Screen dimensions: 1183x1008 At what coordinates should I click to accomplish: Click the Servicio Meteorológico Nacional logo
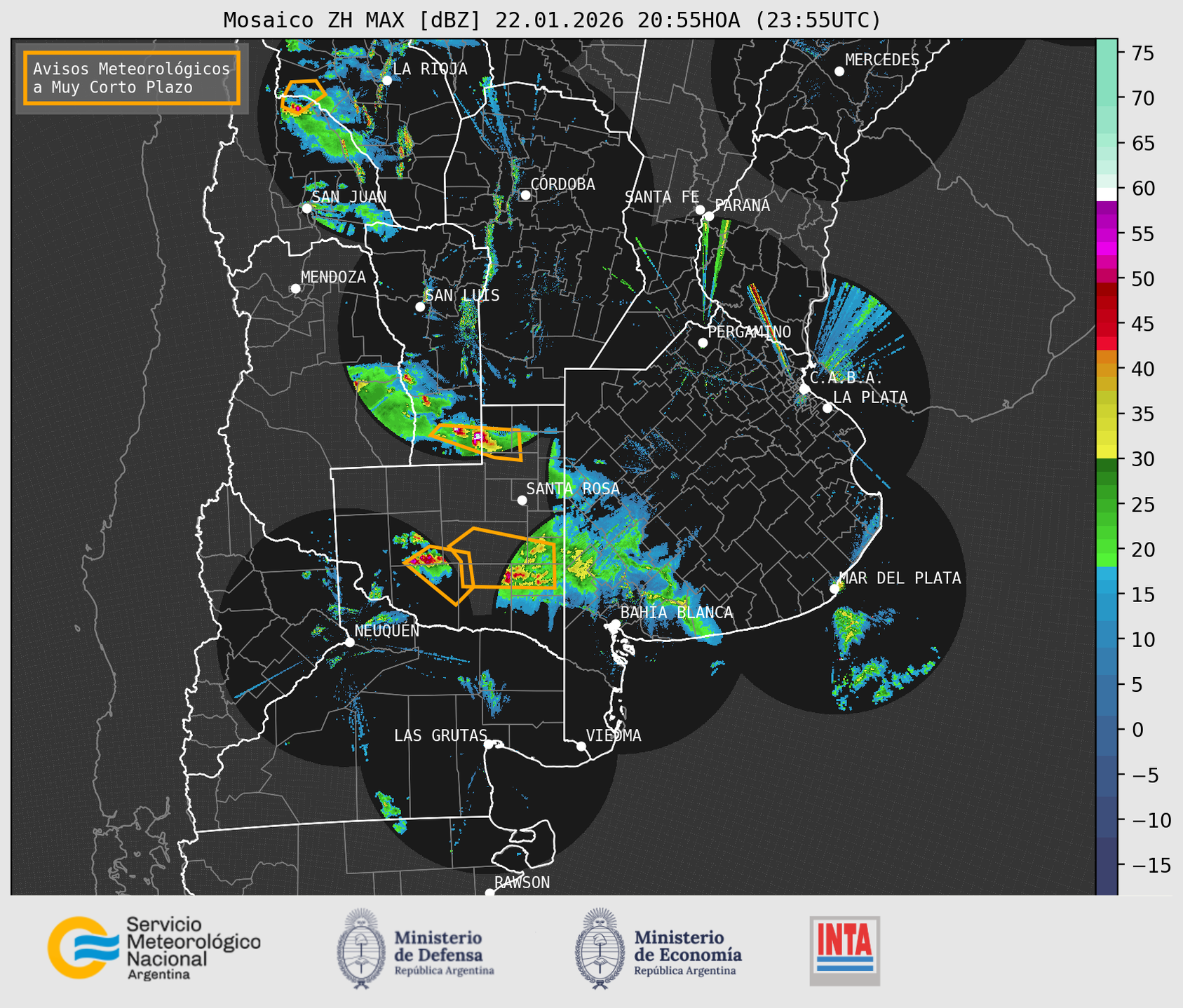coord(154,948)
